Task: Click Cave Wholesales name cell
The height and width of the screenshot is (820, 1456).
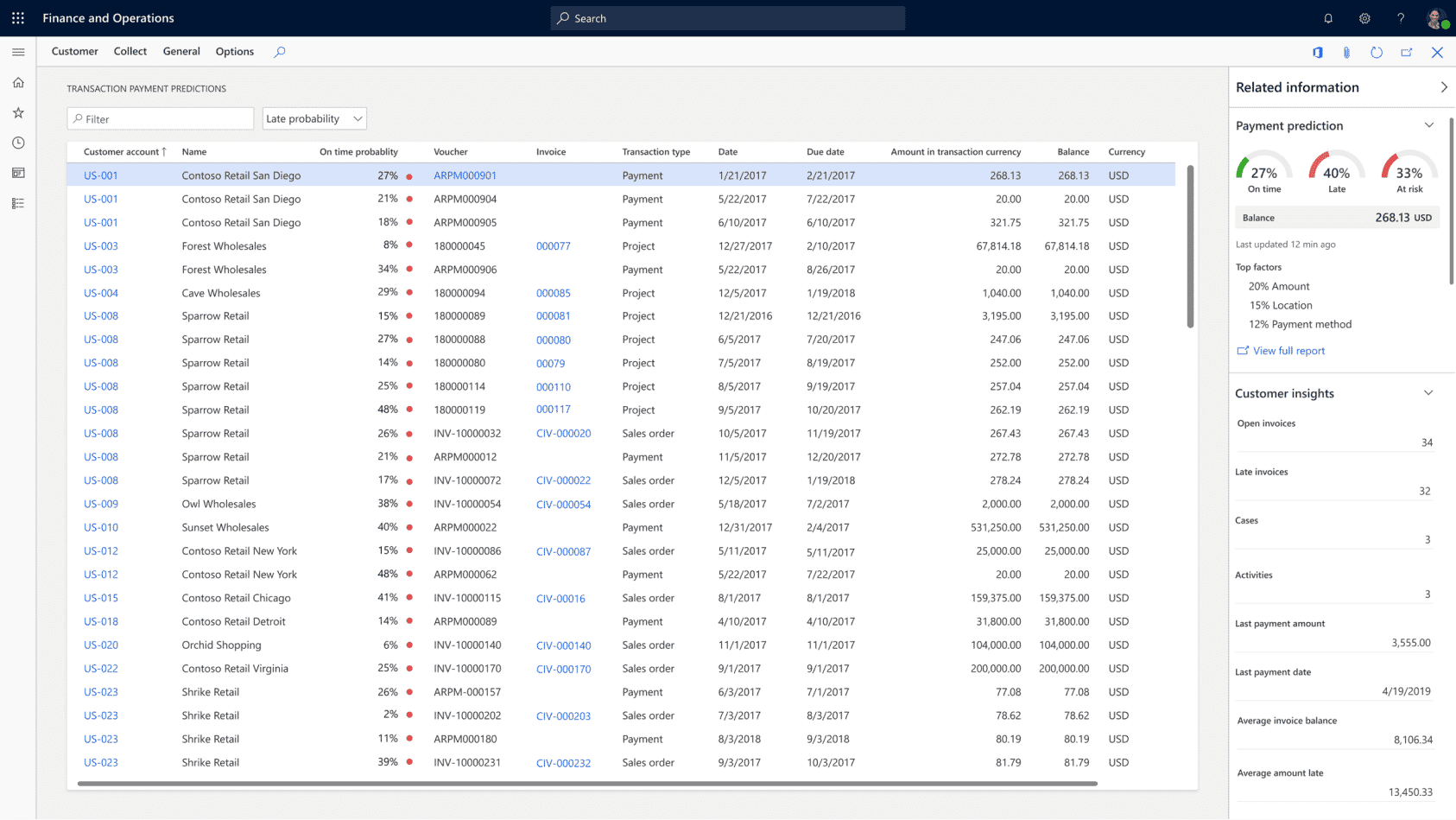Action: [x=221, y=294]
